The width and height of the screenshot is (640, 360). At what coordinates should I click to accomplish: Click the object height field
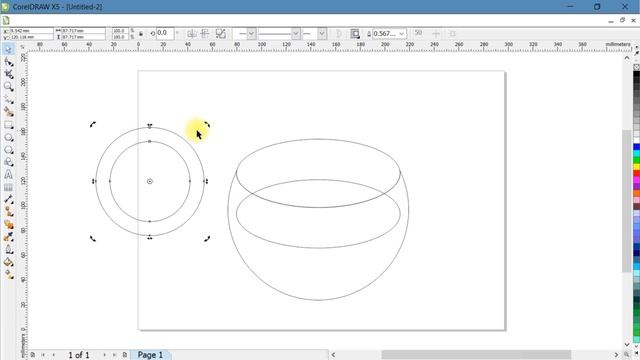(83, 37)
